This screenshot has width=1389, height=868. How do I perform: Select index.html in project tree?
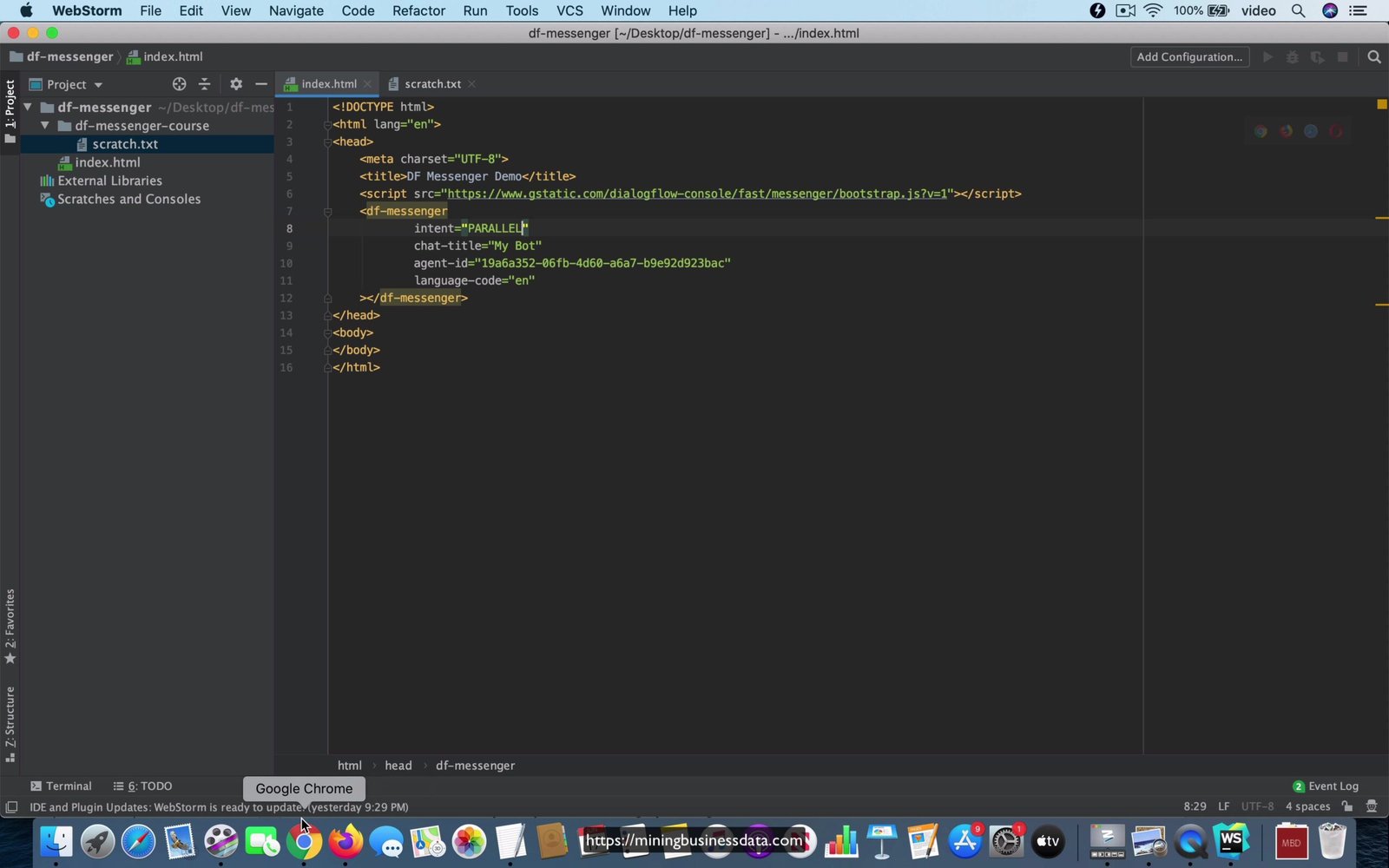108,162
